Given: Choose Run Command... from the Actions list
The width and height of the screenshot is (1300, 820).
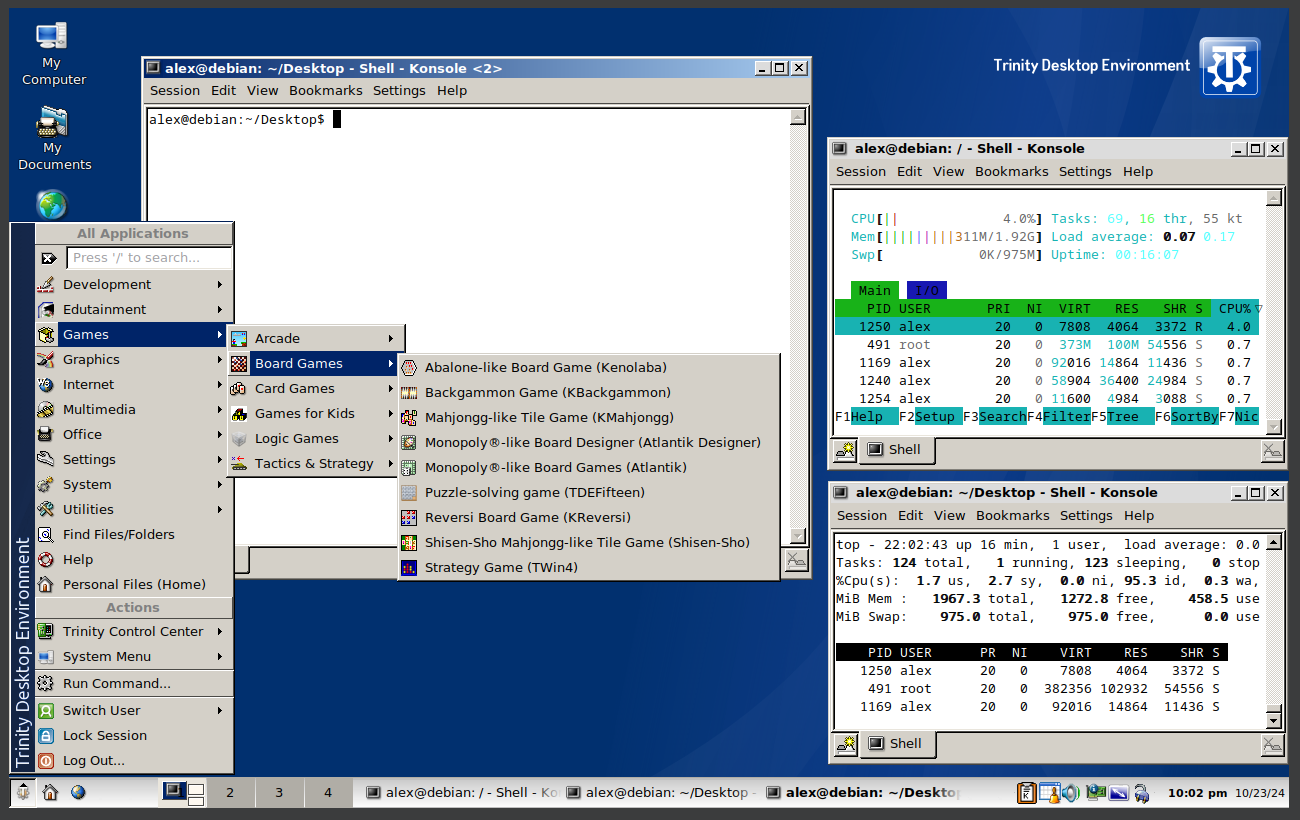Looking at the screenshot, I should tap(116, 683).
